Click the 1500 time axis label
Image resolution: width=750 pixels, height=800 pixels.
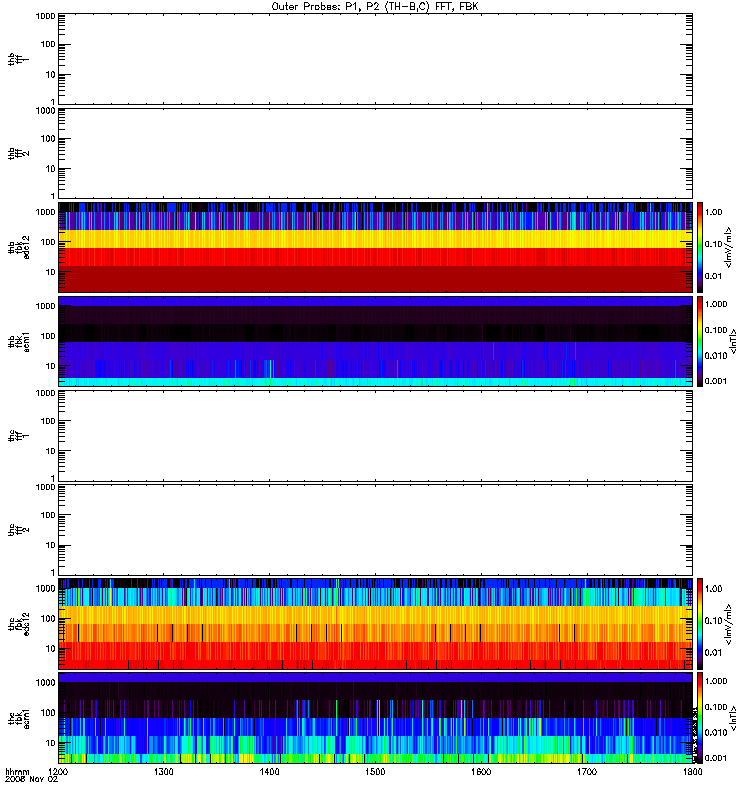click(x=375, y=771)
